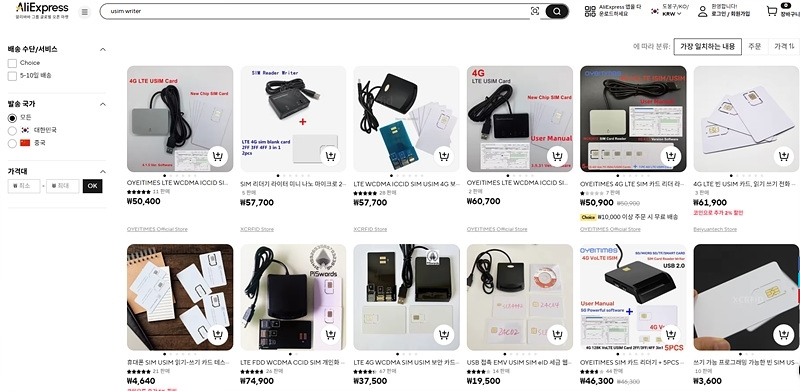Collapse the 발송 국가 filter section

[x=103, y=104]
